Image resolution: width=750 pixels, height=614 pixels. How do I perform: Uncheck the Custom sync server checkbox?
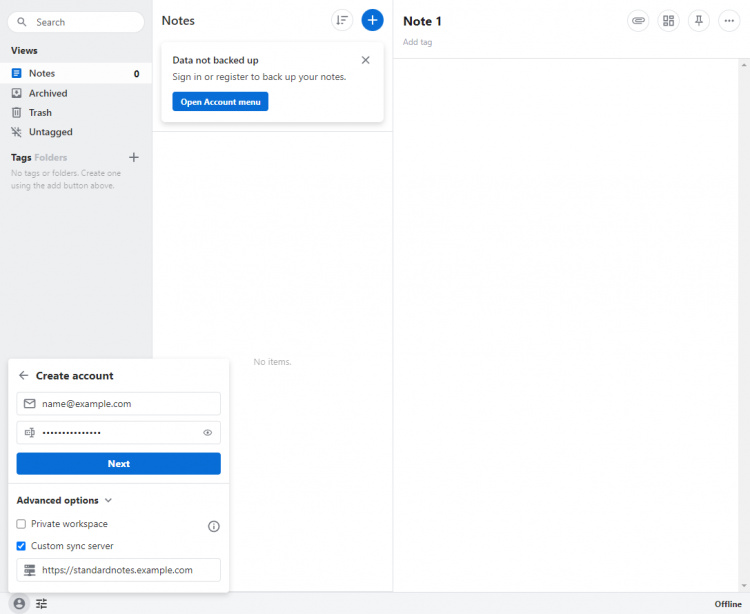pos(22,546)
